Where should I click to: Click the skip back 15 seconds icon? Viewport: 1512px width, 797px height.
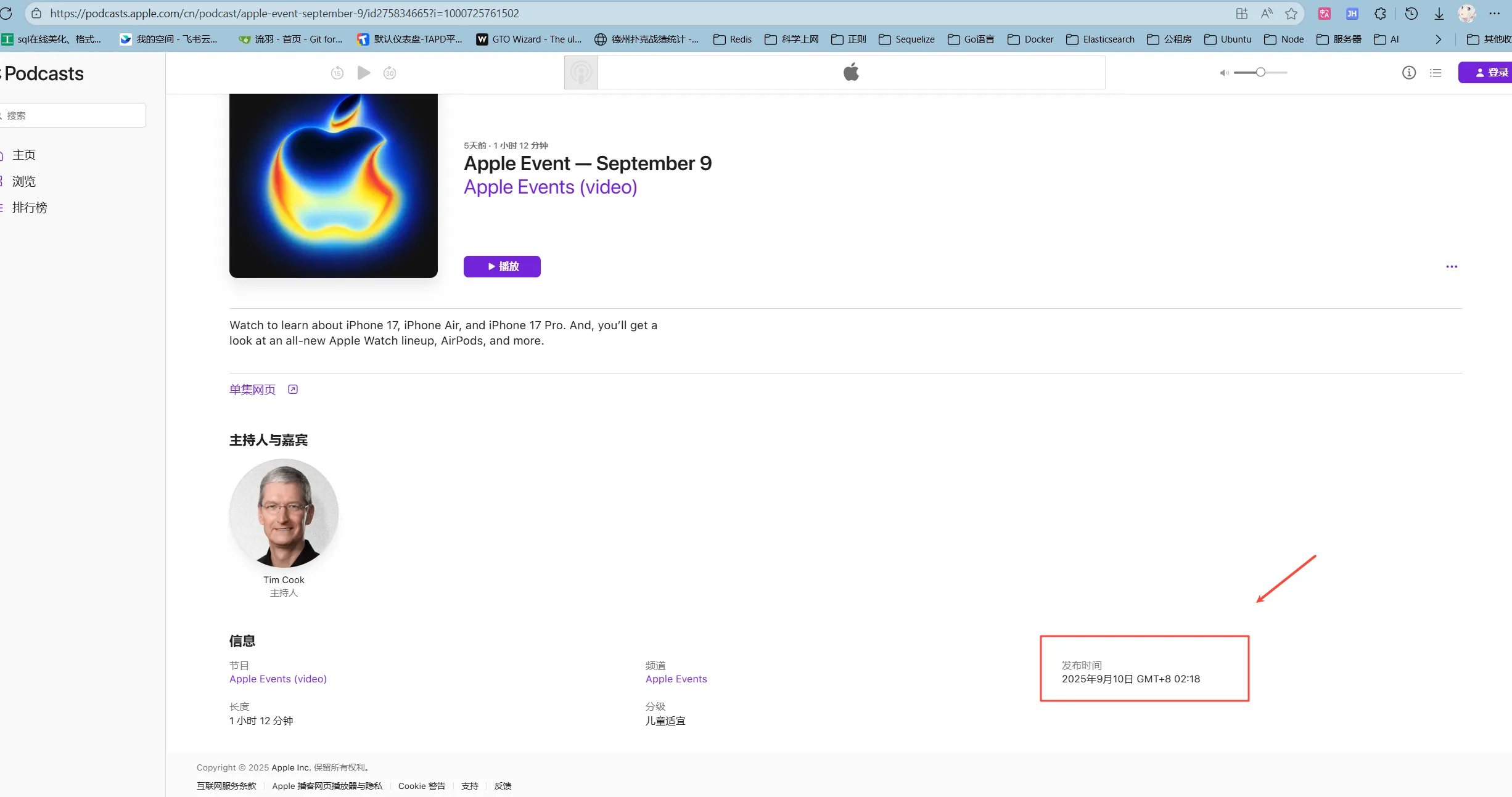(x=337, y=73)
